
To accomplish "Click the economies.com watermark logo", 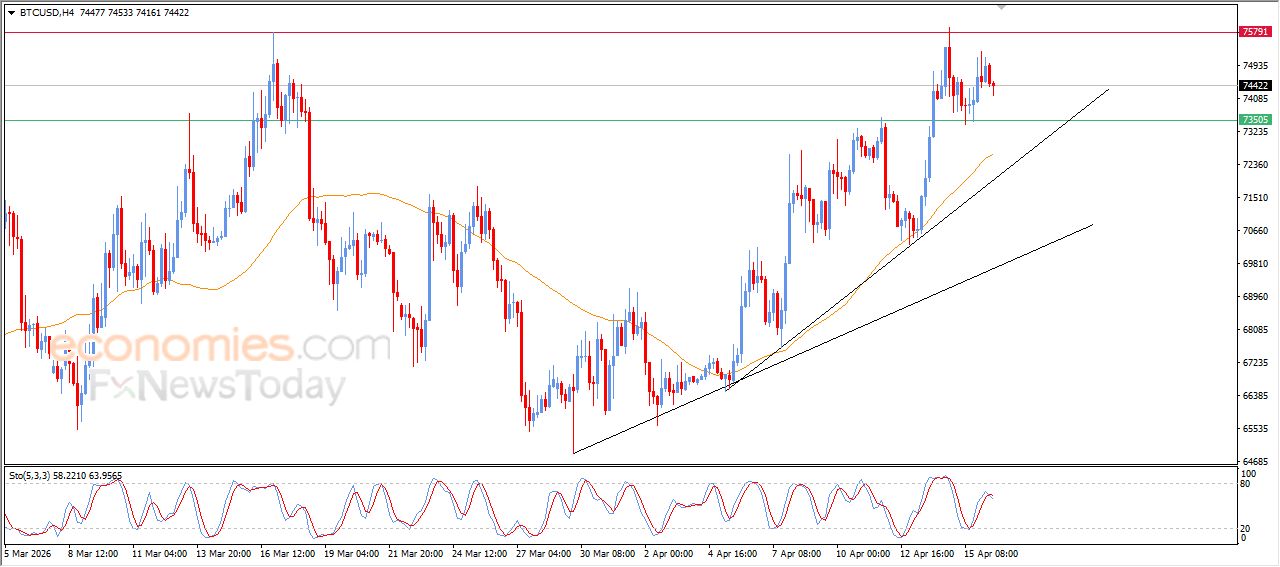I will tap(220, 346).
